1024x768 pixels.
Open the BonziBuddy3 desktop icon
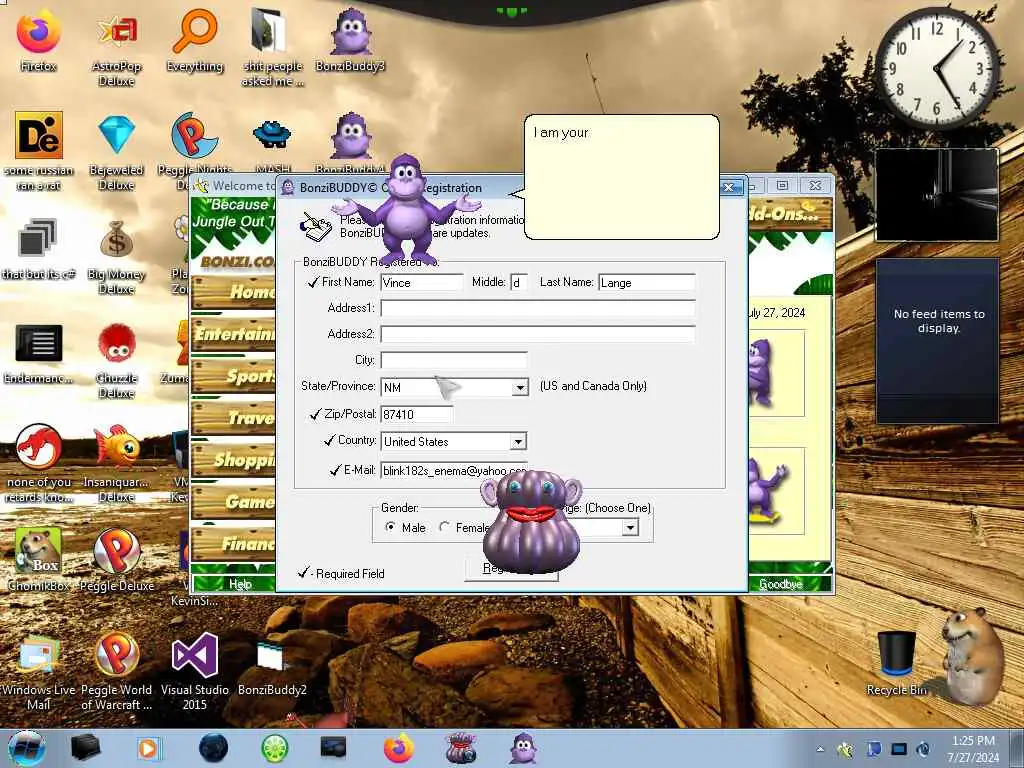pos(350,39)
